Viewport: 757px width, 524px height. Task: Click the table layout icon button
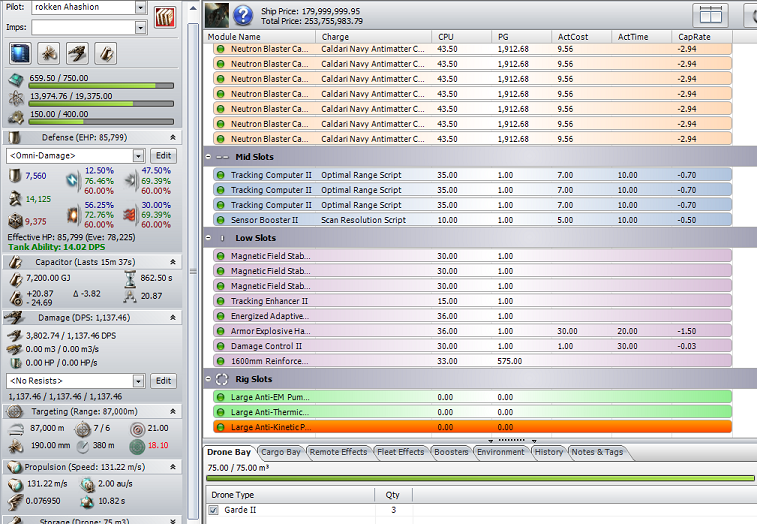(x=711, y=15)
